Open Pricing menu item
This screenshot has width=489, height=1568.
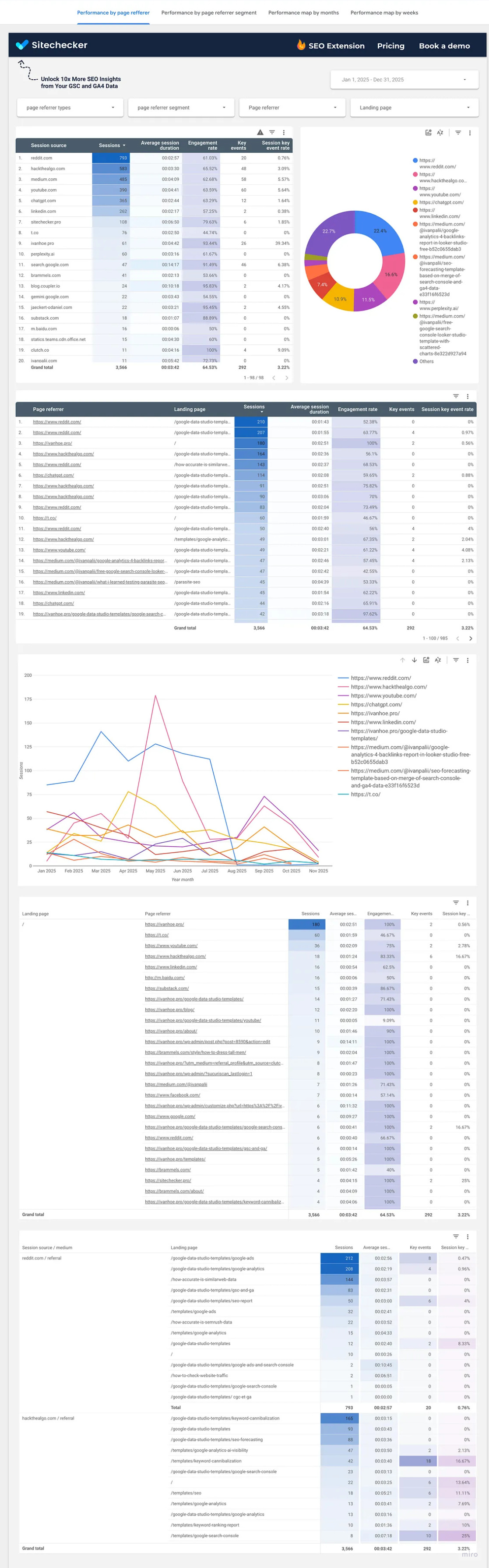390,46
